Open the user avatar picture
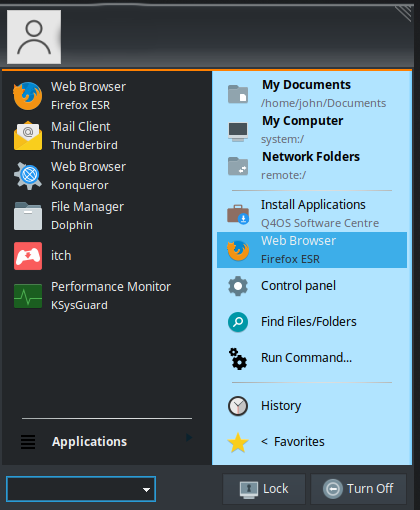The width and height of the screenshot is (420, 510). (x=34, y=37)
